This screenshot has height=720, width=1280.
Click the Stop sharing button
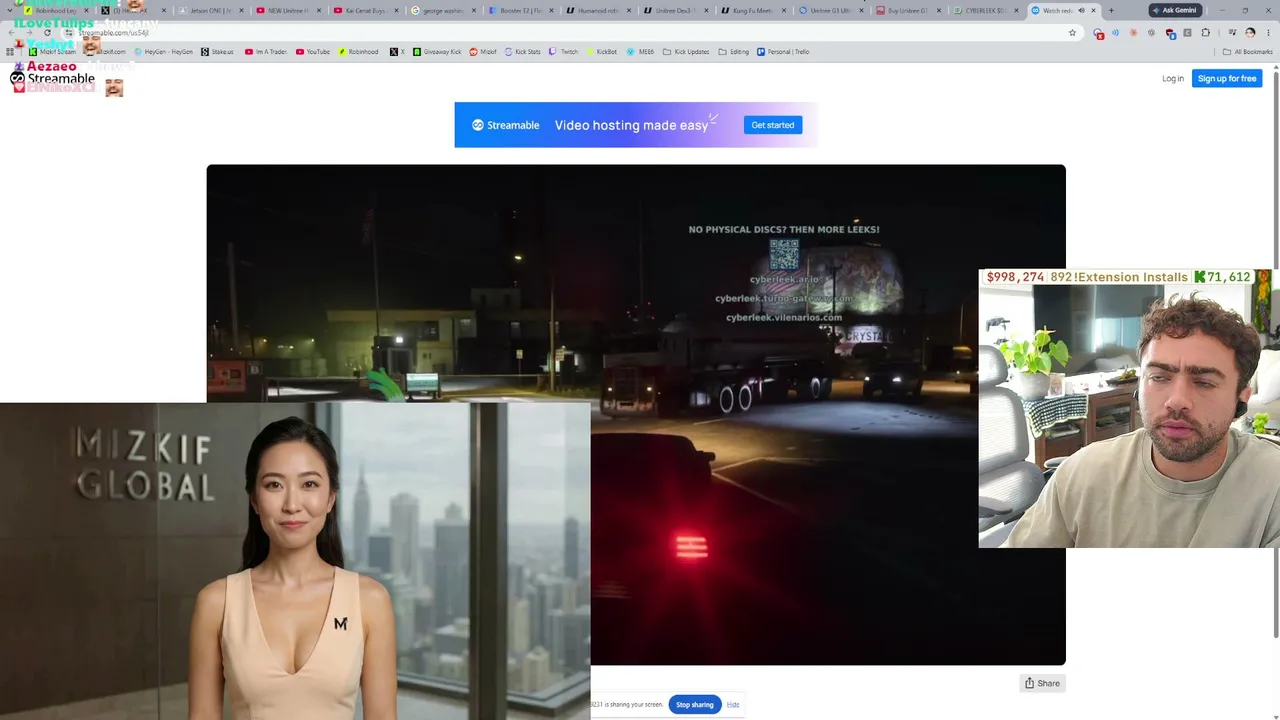(694, 705)
